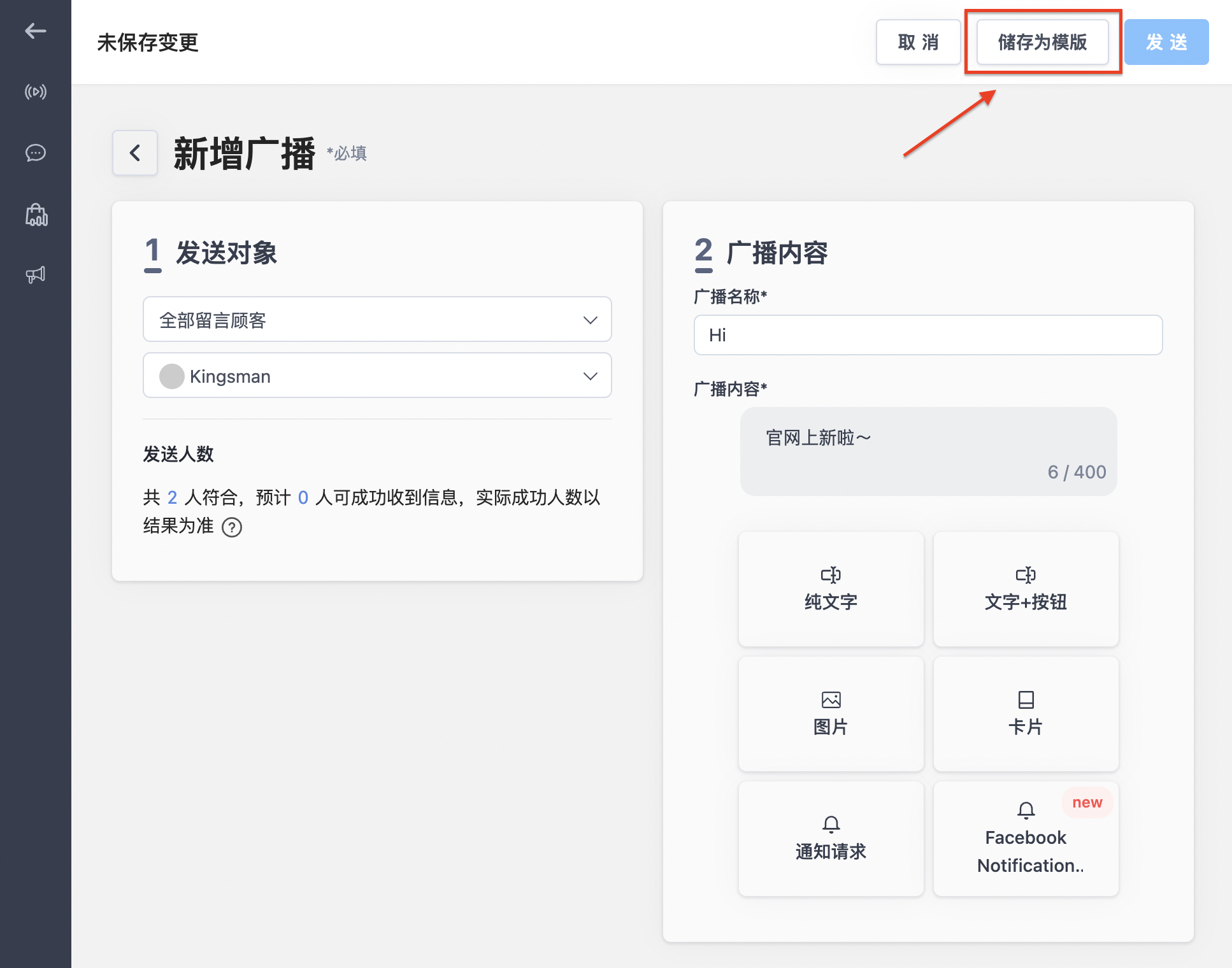Open the megaphone icon in sidebar
Viewport: 1232px width, 968px height.
pos(36,275)
